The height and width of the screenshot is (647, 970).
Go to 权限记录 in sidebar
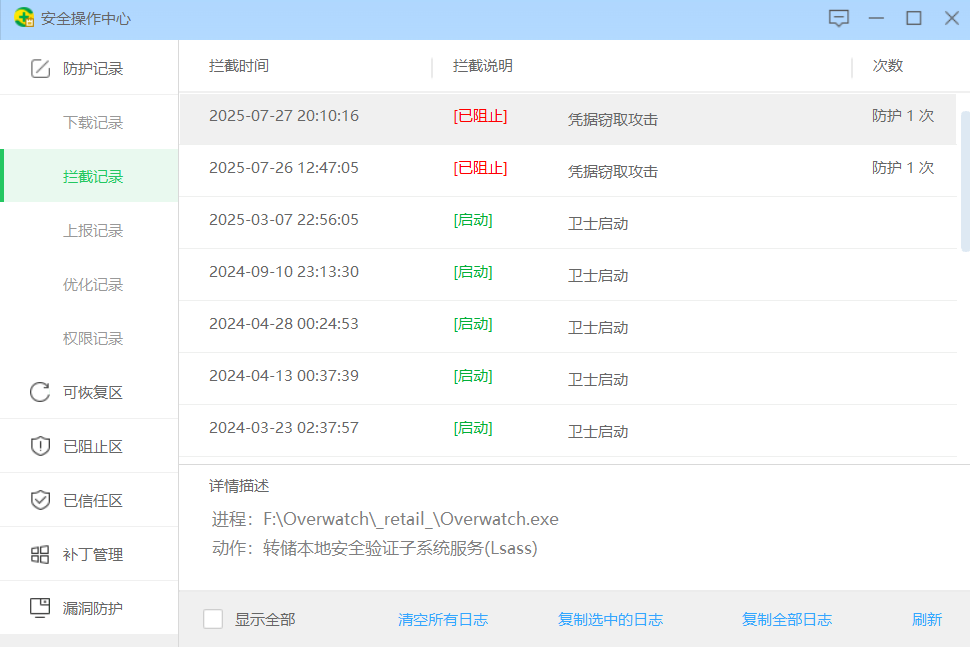click(x=93, y=339)
